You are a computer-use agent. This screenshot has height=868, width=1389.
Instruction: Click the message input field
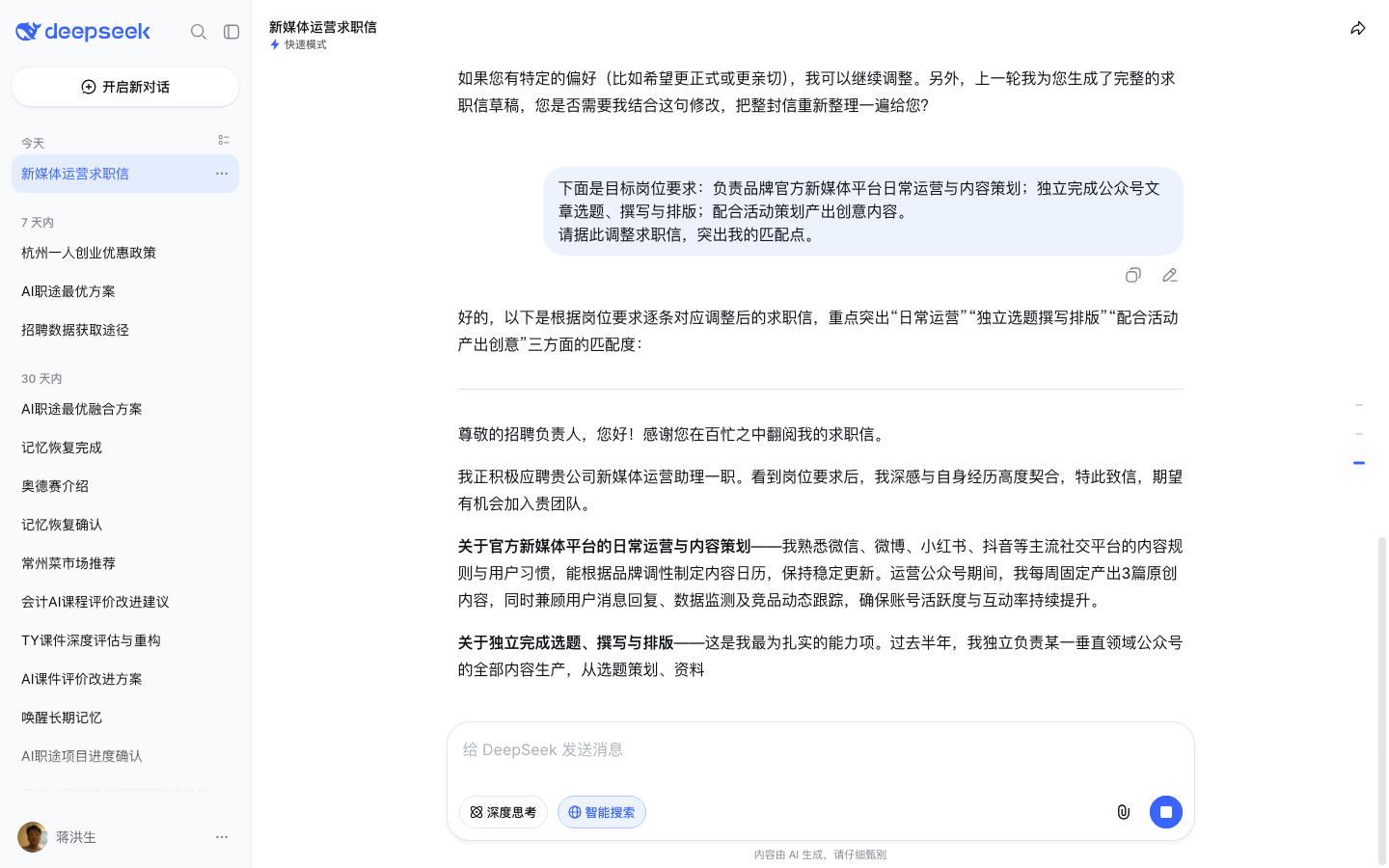820,750
